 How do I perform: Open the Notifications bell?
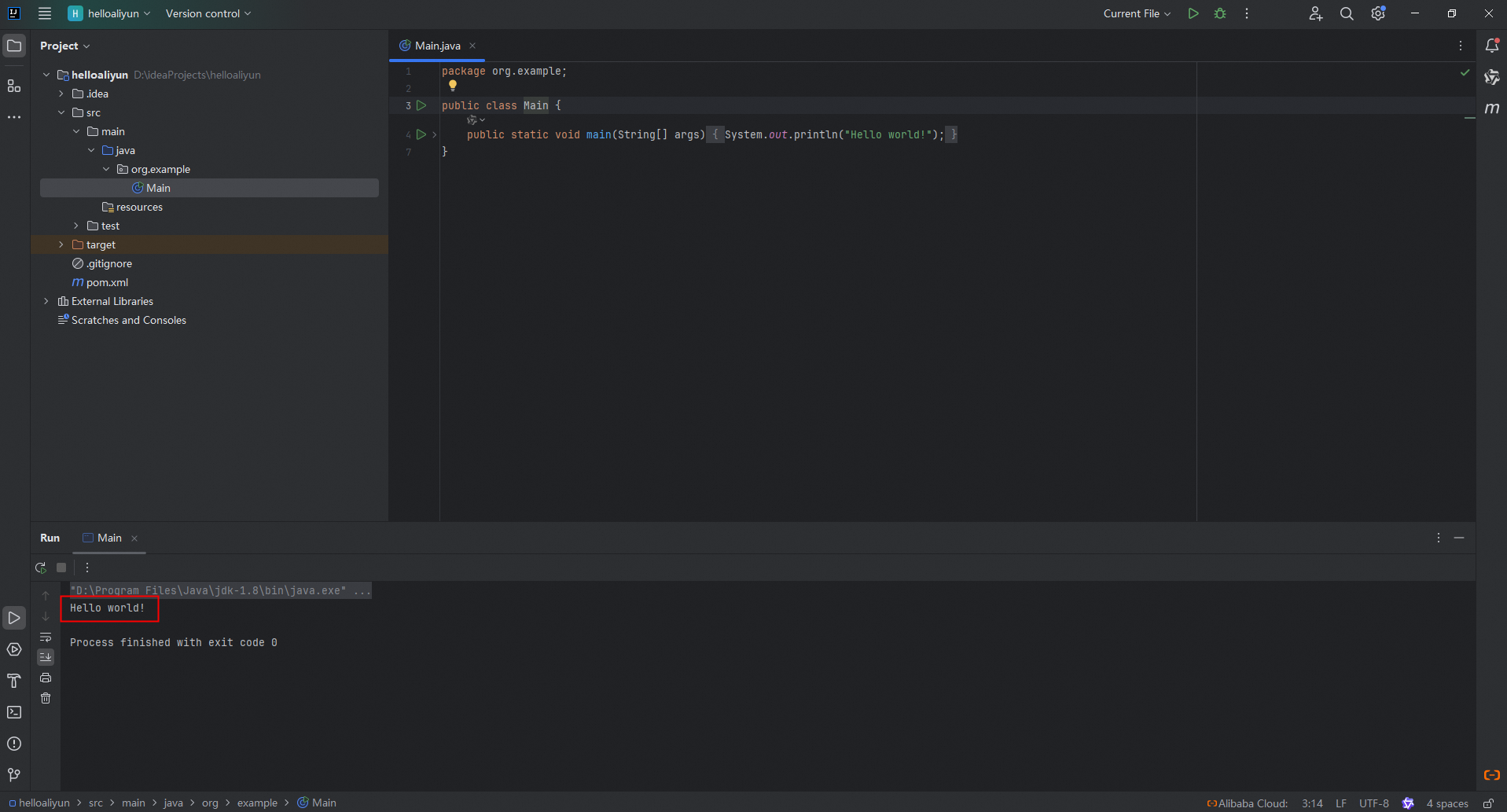click(x=1491, y=46)
